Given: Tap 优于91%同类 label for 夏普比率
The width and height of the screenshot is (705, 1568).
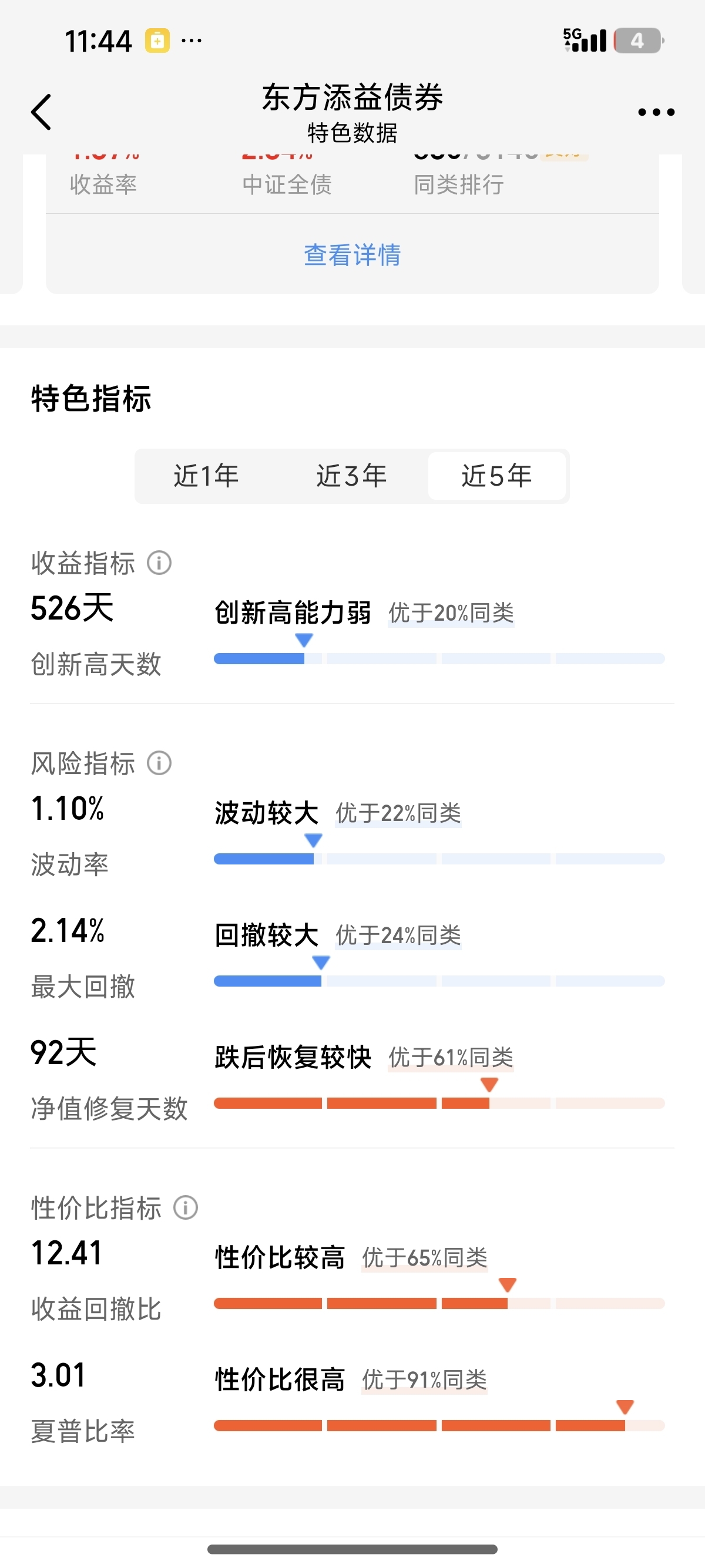Looking at the screenshot, I should [424, 1380].
